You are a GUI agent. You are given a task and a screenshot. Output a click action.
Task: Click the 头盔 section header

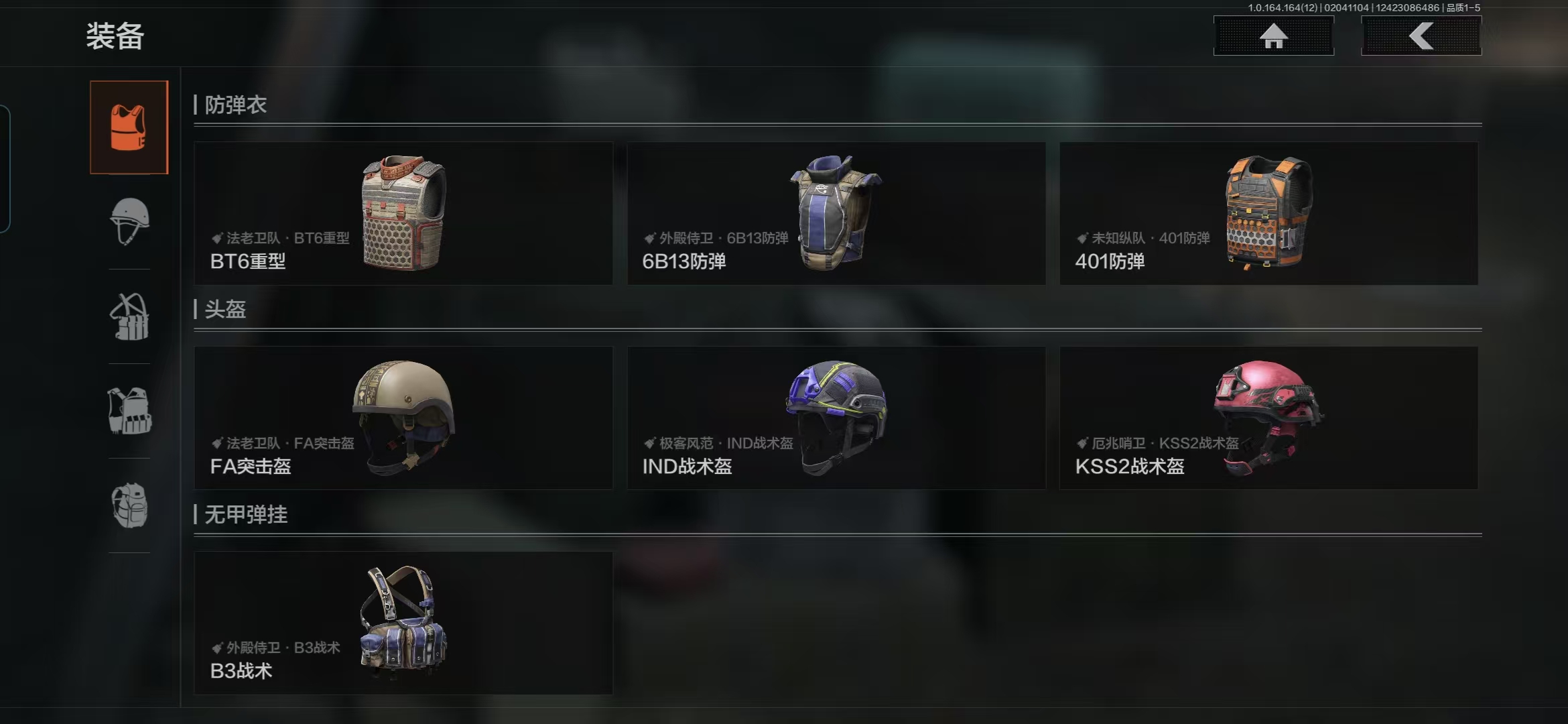(x=225, y=309)
